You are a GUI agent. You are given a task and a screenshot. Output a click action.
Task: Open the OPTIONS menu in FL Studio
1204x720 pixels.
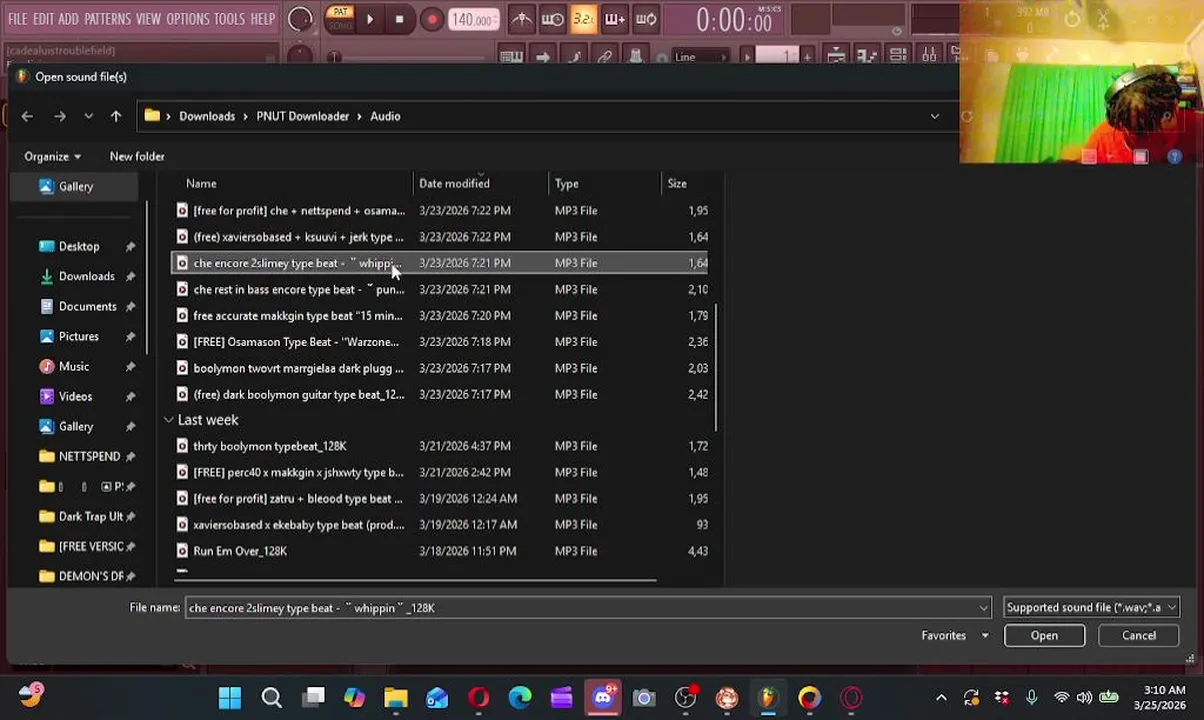pos(187,19)
